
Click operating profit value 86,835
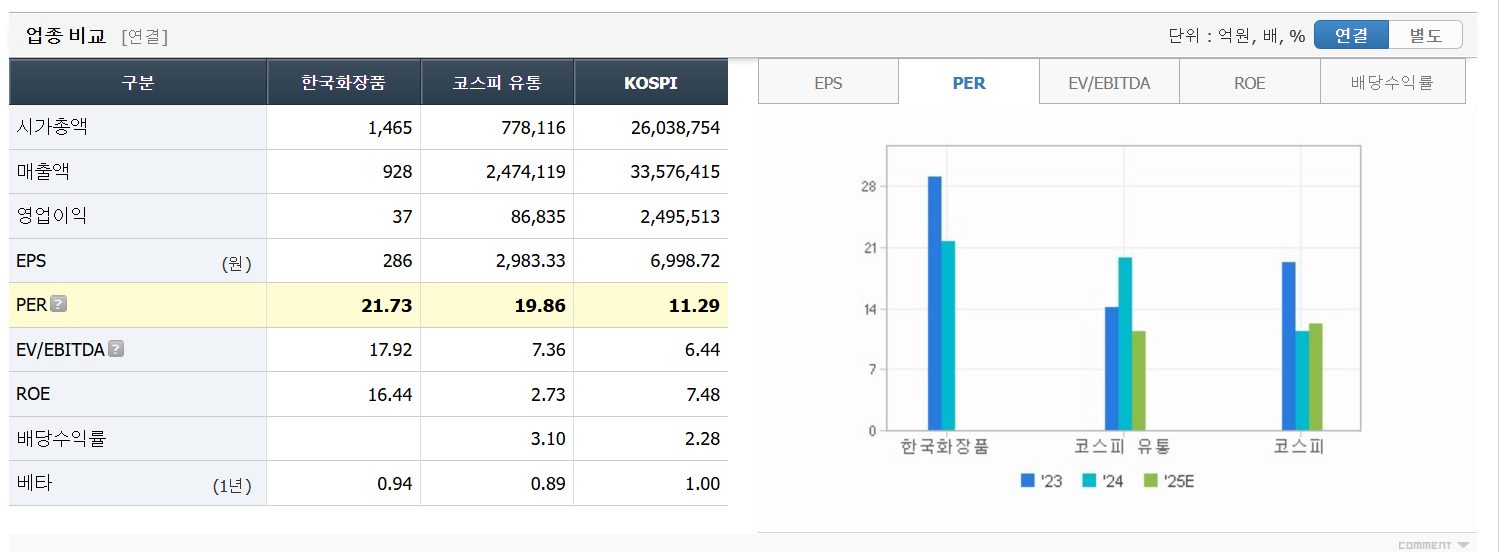pyautogui.click(x=537, y=216)
